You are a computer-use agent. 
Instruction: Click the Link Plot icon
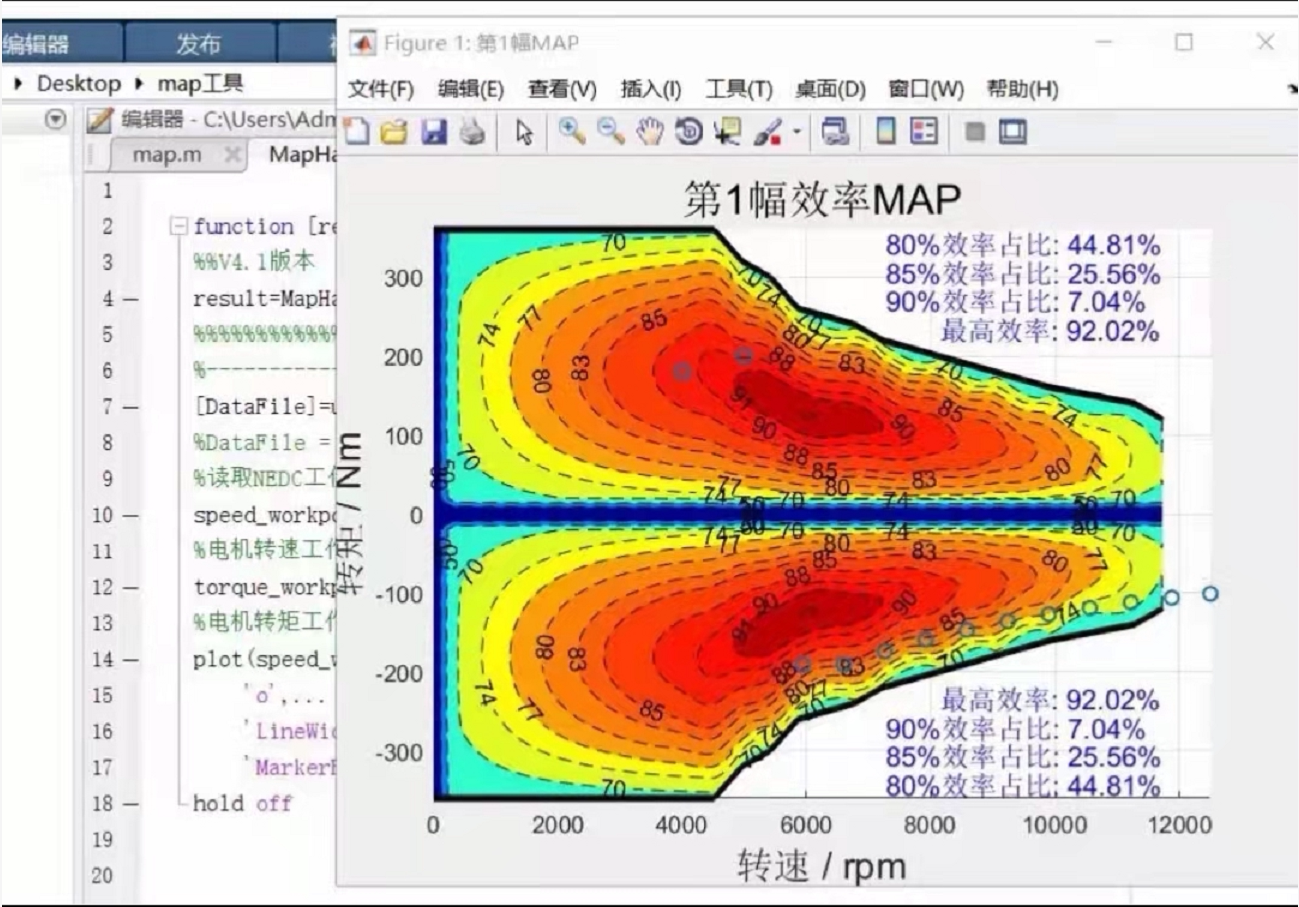click(835, 132)
